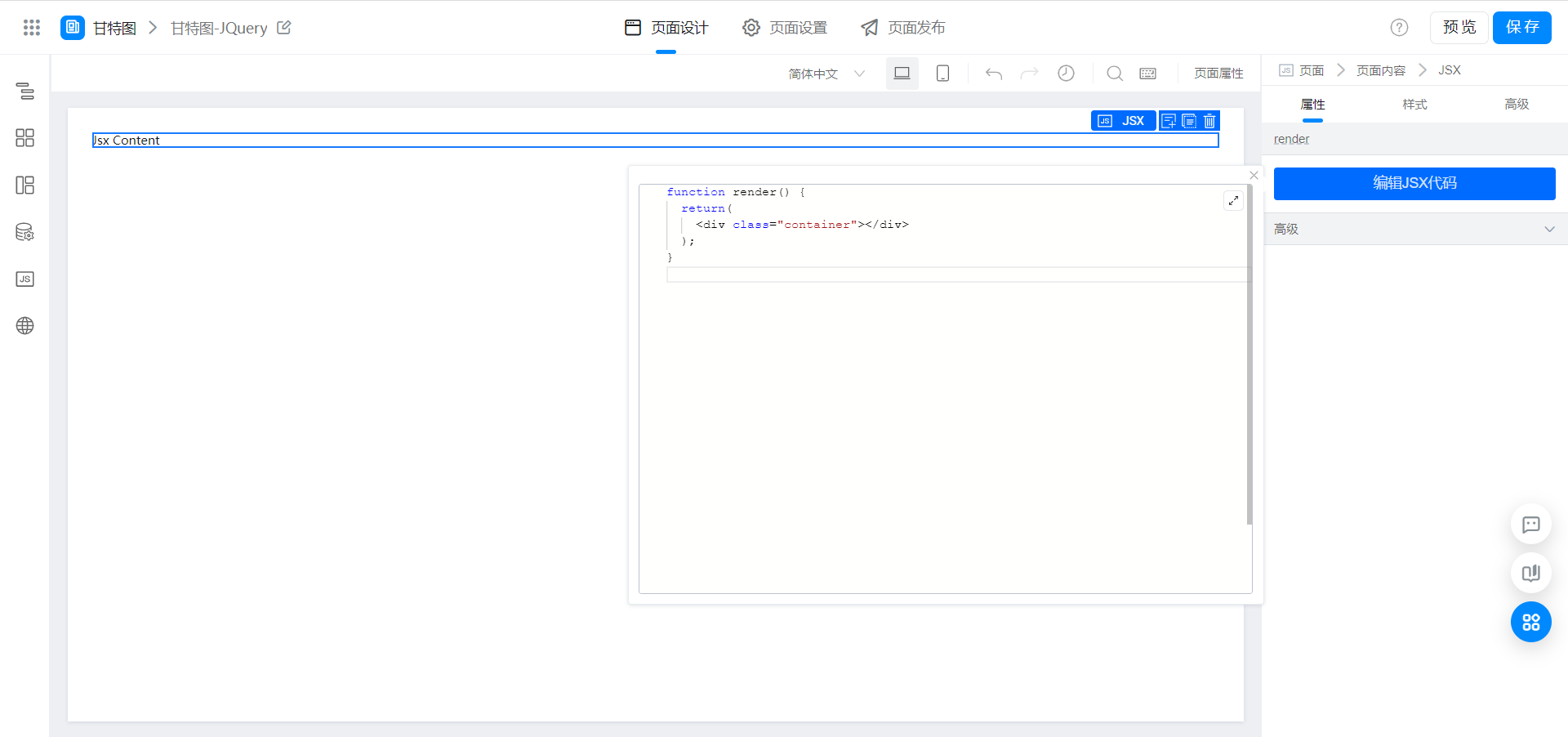Click the 甘特图 breadcrumb link

[x=115, y=28]
